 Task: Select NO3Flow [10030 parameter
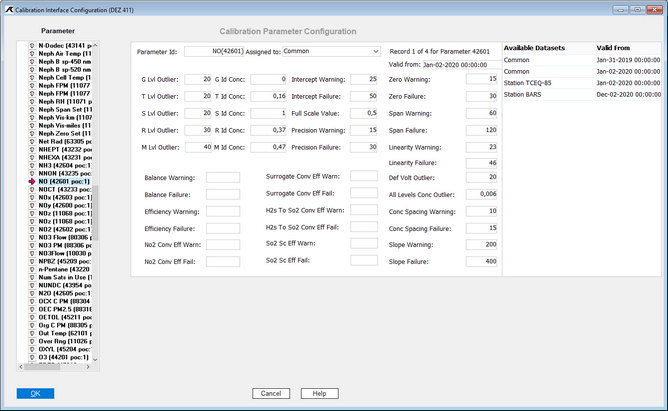tap(65, 253)
